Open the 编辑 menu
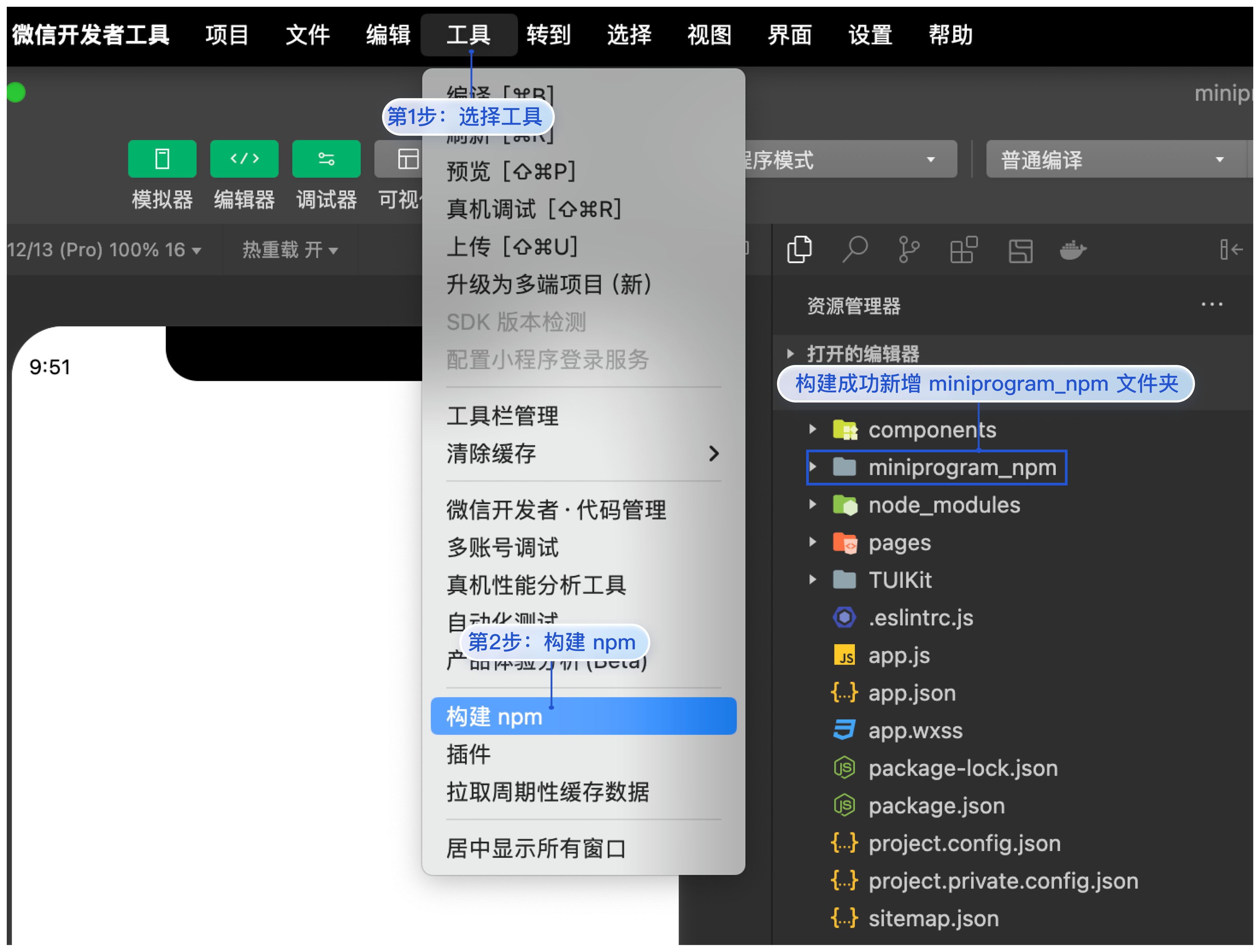Screen dimensions: 1260x952 (x=388, y=35)
